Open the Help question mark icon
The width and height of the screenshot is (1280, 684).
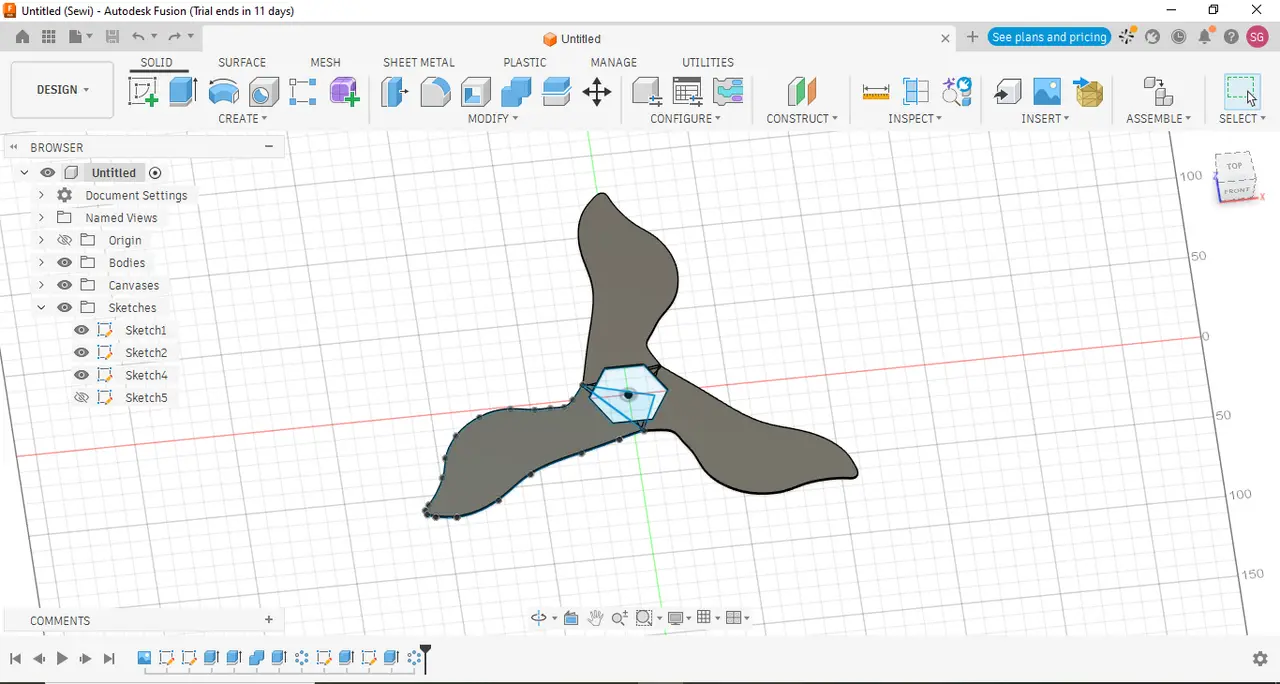coord(1231,37)
